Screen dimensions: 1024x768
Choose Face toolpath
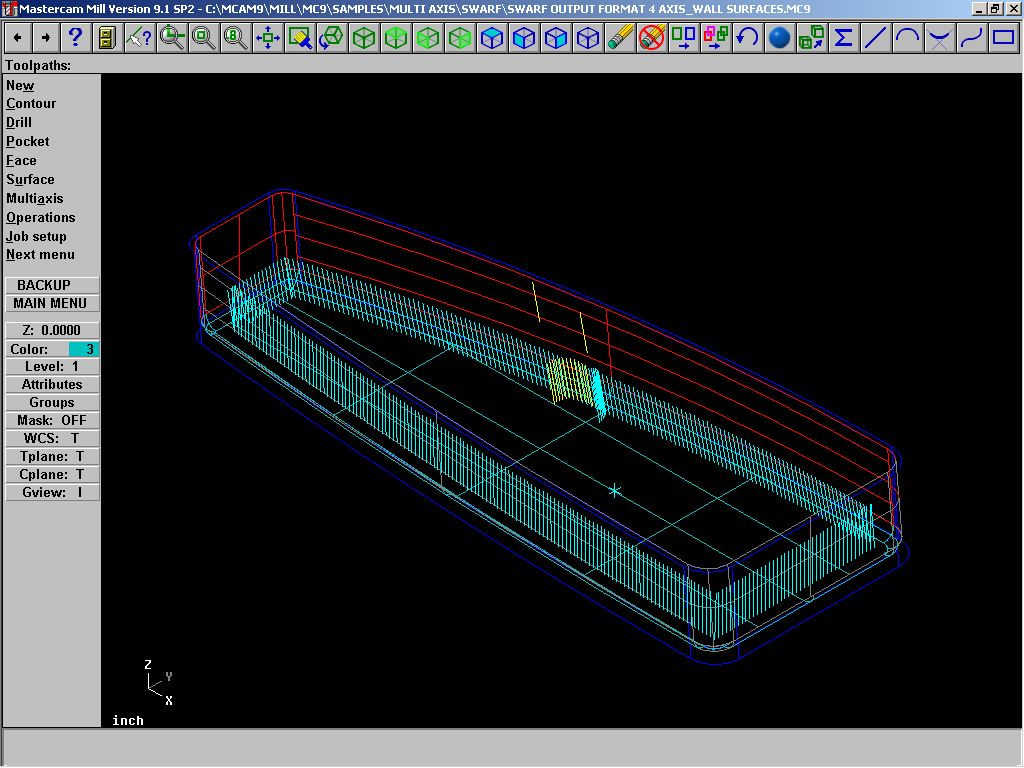tap(22, 161)
